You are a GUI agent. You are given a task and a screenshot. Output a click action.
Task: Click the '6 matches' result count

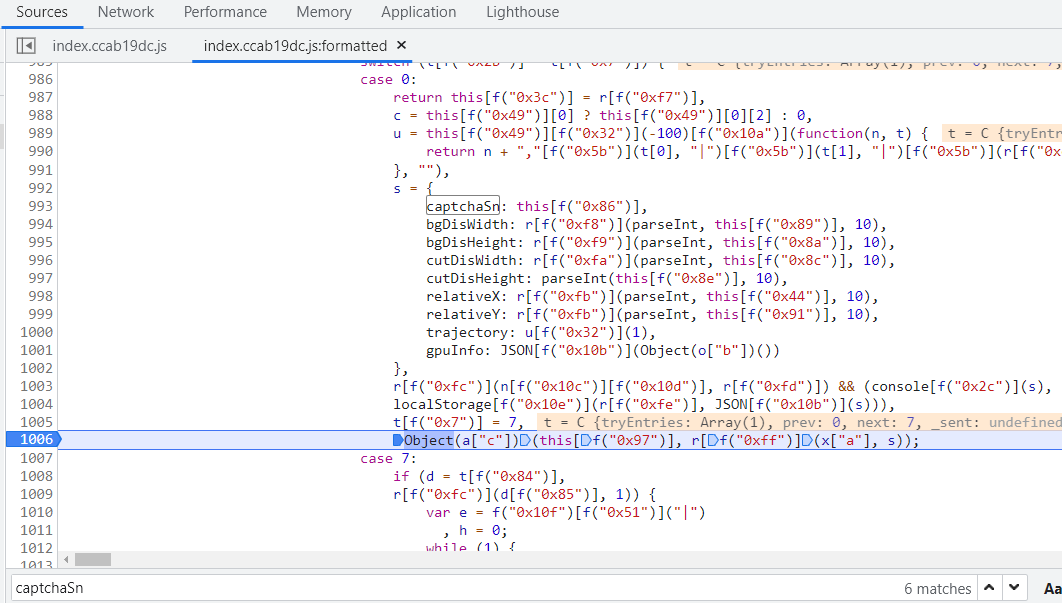[x=937, y=589]
